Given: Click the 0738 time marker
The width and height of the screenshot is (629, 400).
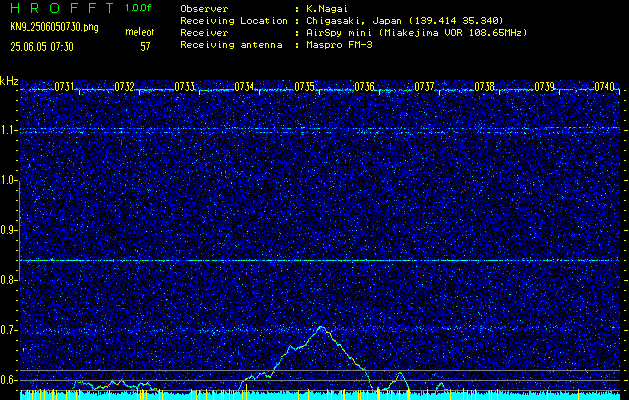Looking at the screenshot, I should point(485,86).
